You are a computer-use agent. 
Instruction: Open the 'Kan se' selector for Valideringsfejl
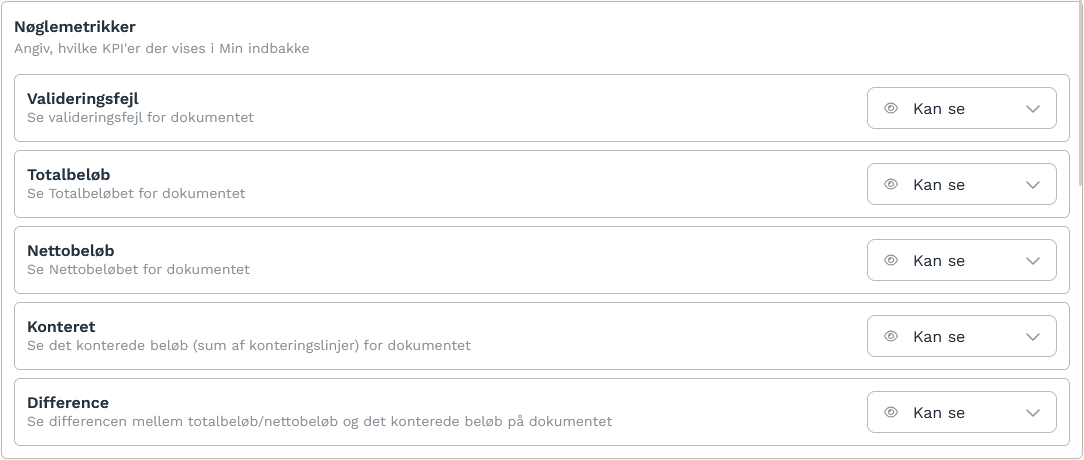pyautogui.click(x=962, y=108)
